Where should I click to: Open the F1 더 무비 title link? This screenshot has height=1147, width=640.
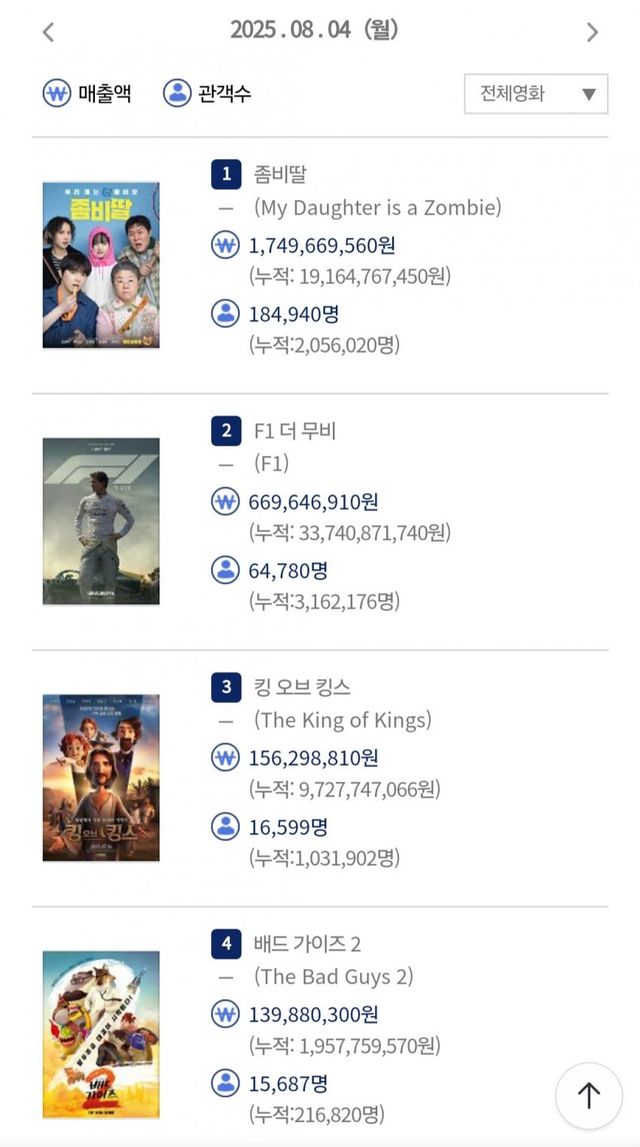[x=294, y=431]
